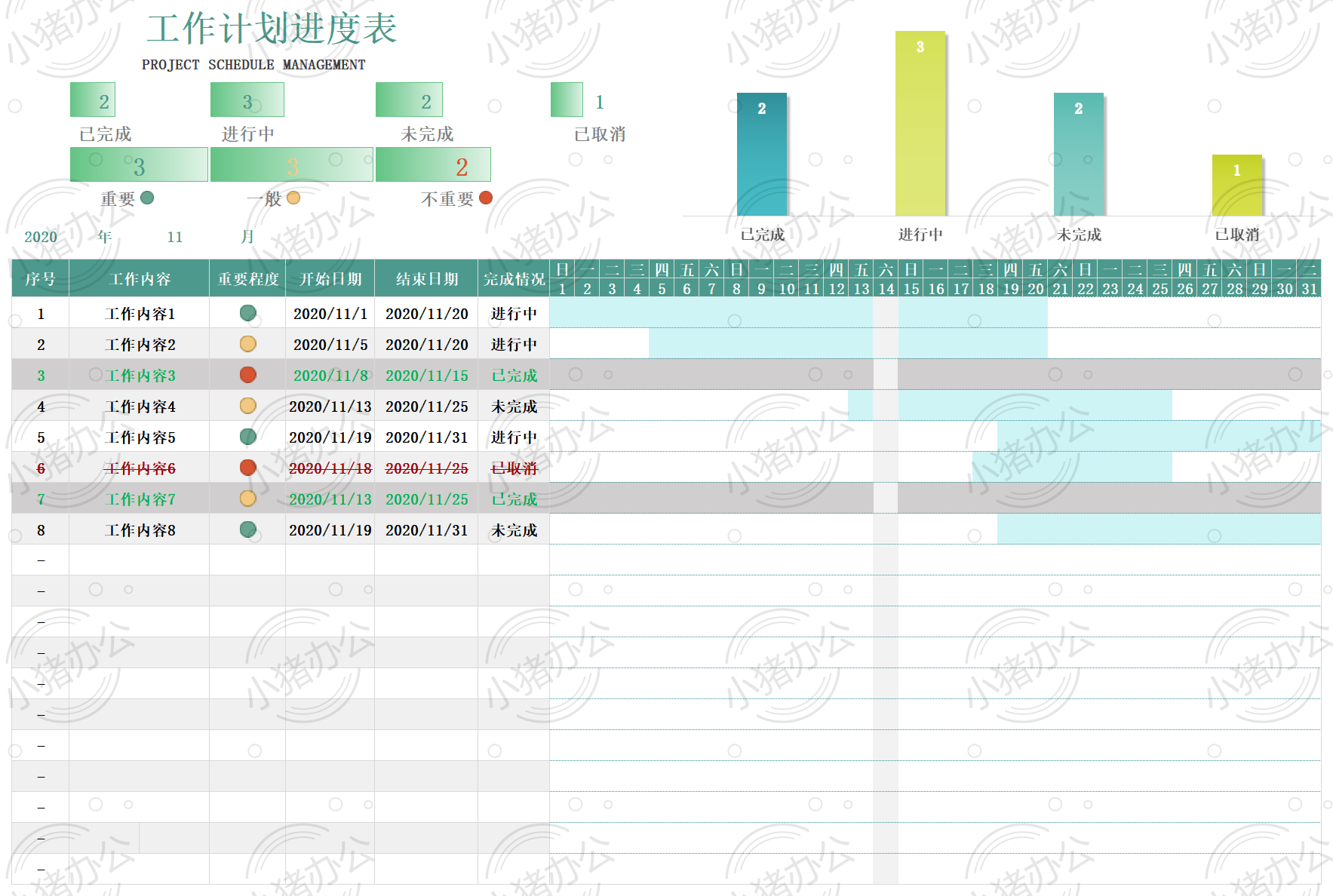Click the day 1 calendar header
1333x896 pixels.
(x=562, y=288)
